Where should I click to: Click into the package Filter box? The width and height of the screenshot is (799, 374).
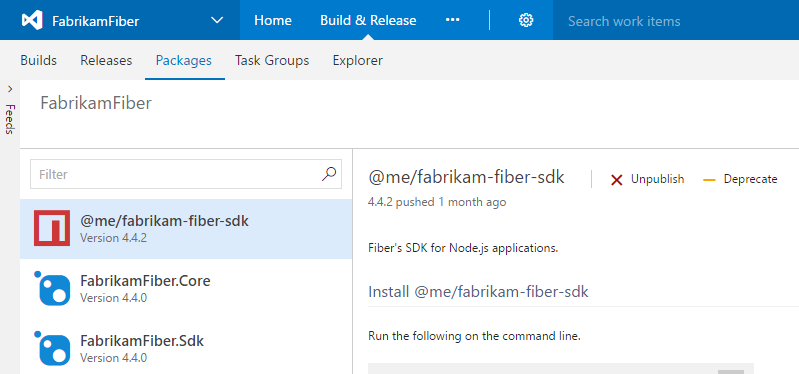(x=186, y=174)
